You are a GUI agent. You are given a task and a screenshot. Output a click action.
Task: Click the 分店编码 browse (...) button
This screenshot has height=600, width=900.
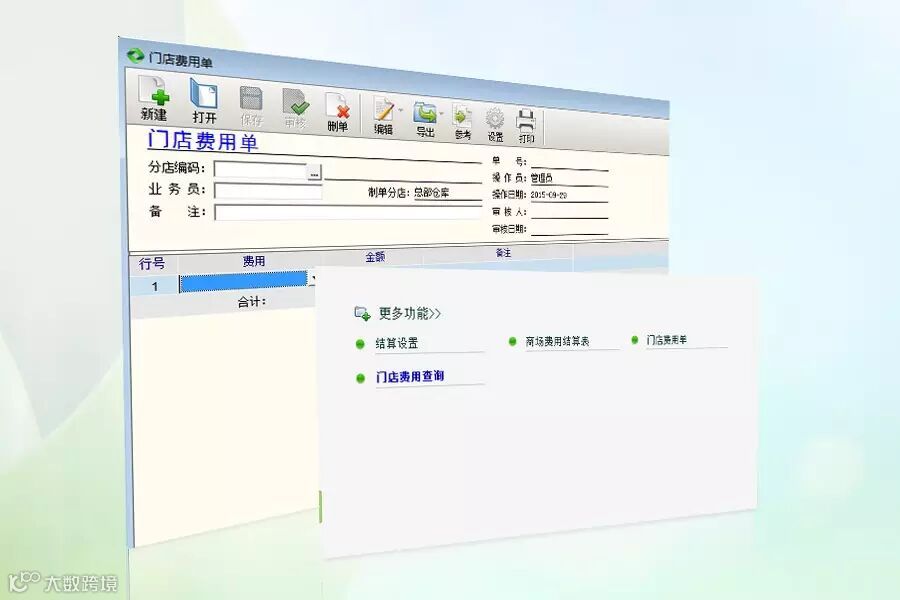tap(314, 172)
